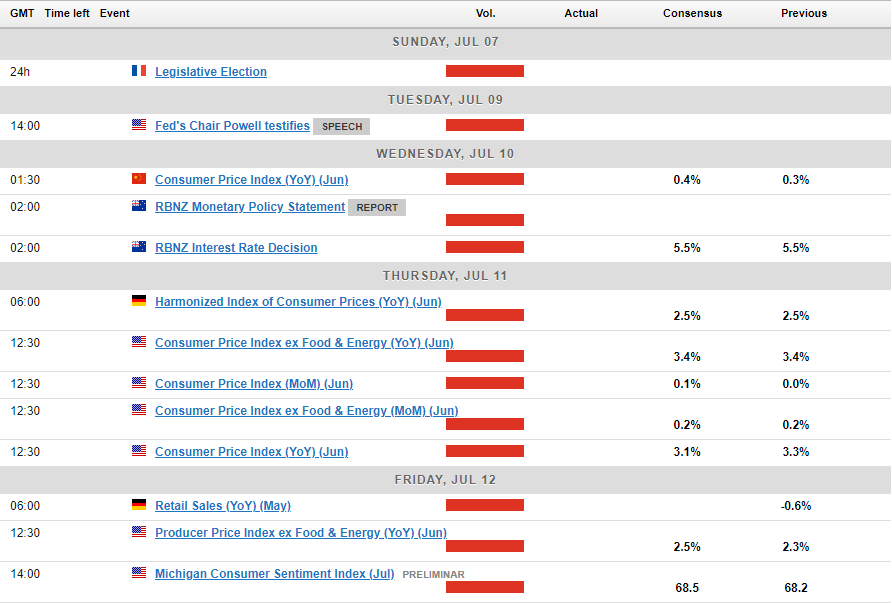This screenshot has width=892, height=603.
Task: Open Michigan Consumer Sentiment Index (Jul) link
Action: pyautogui.click(x=275, y=574)
